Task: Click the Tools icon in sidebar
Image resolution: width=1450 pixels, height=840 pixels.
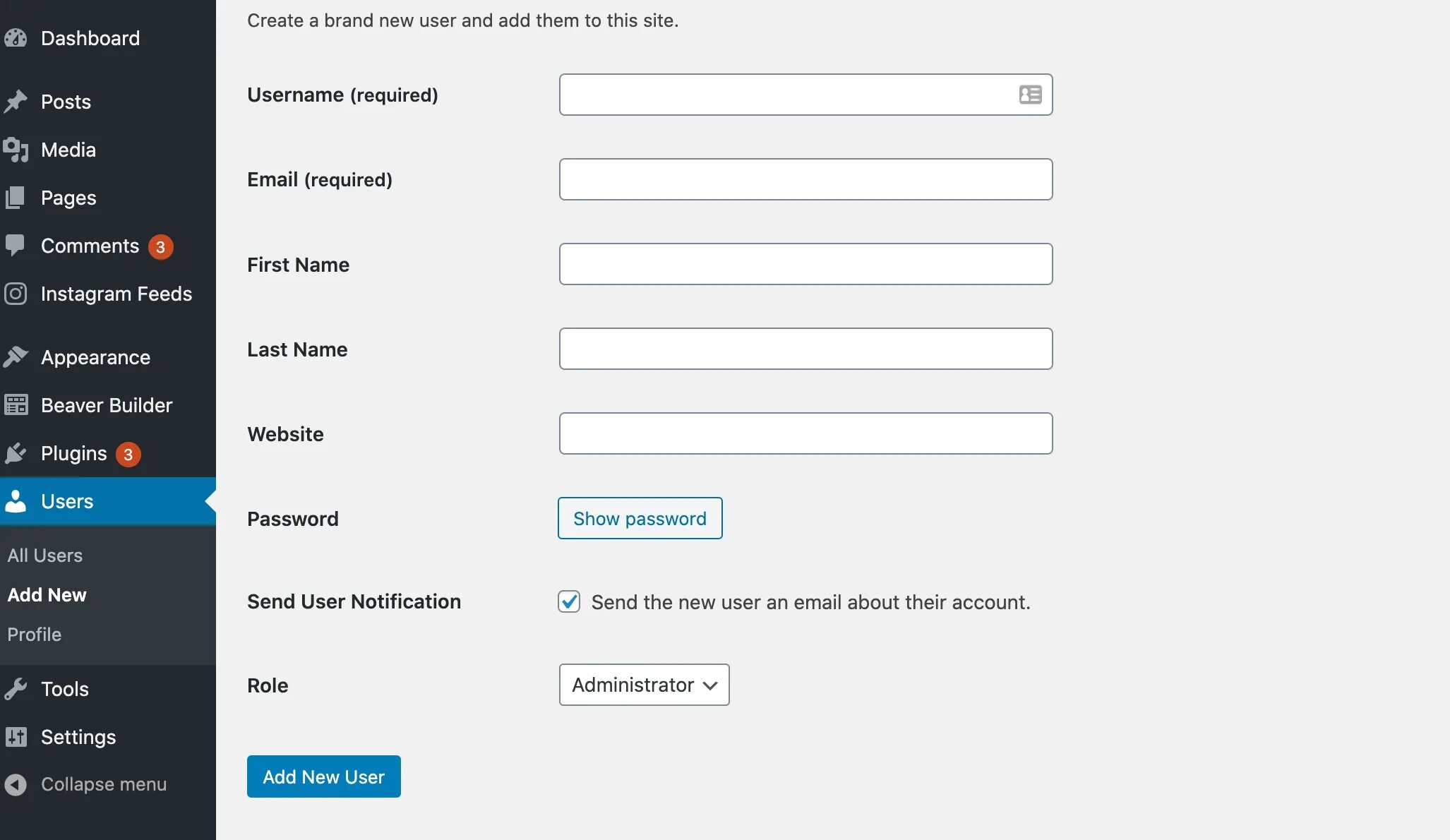Action: tap(16, 688)
